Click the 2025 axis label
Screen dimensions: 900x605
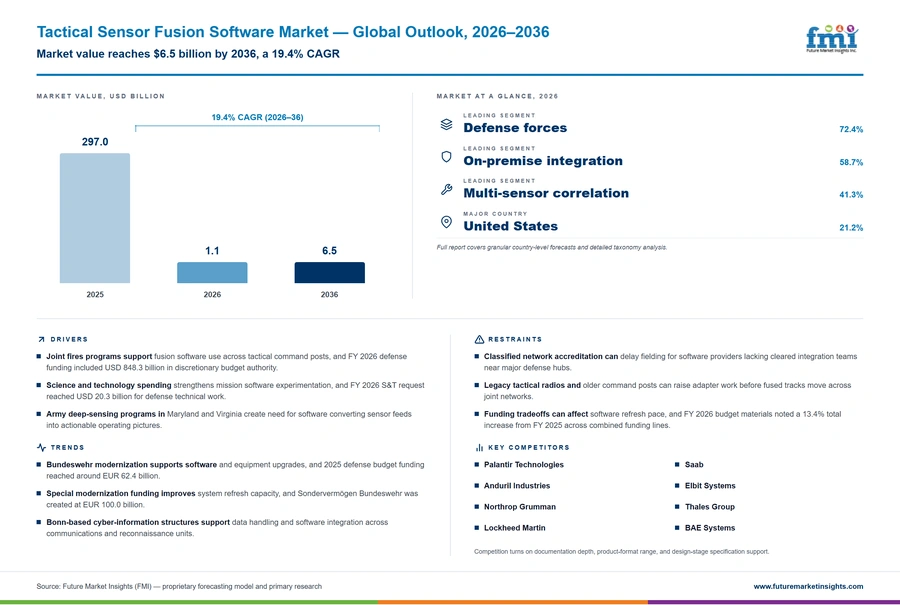pyautogui.click(x=95, y=294)
